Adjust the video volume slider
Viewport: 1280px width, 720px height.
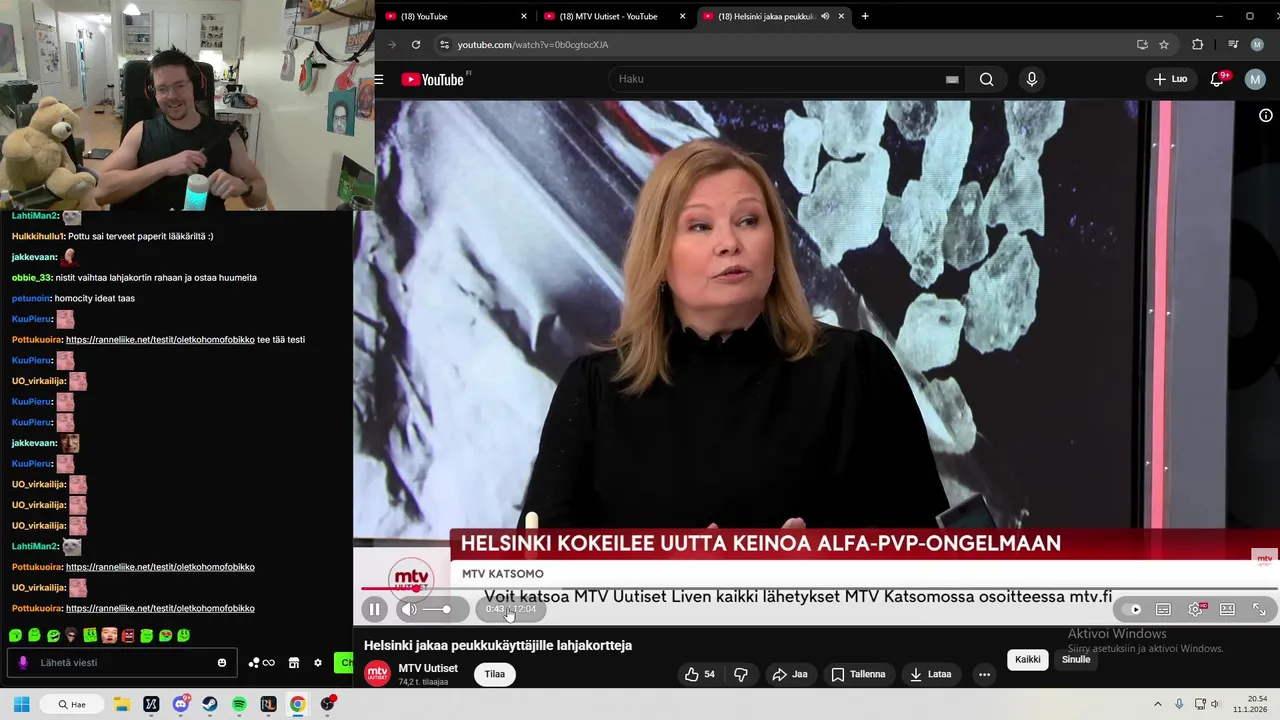point(436,609)
